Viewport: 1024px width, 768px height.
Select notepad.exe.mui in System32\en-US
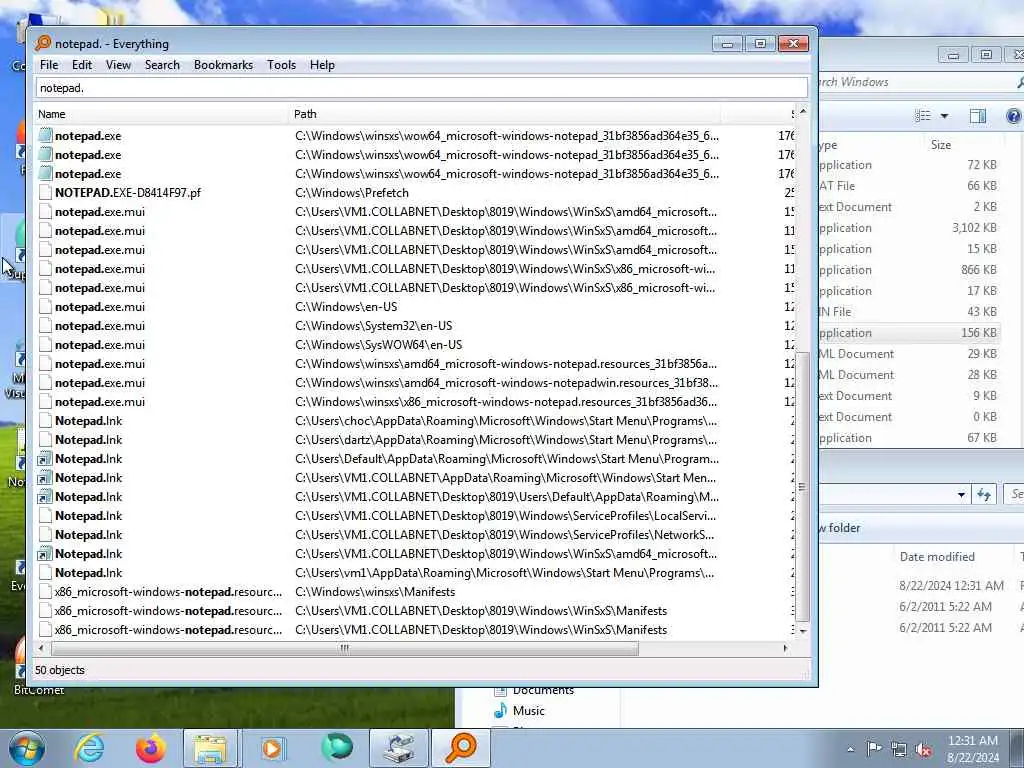[99, 325]
